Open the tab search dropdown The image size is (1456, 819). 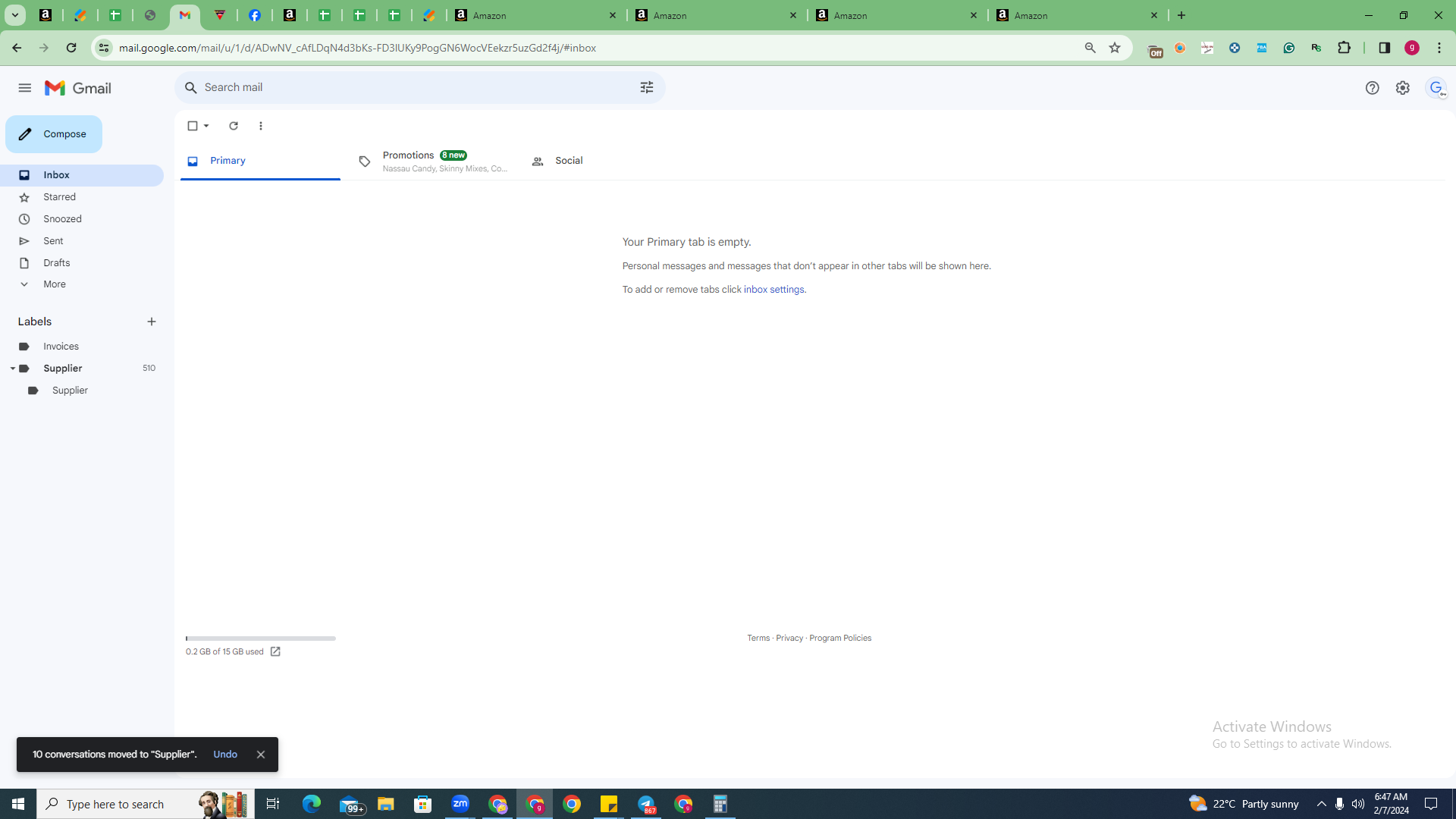pos(14,15)
